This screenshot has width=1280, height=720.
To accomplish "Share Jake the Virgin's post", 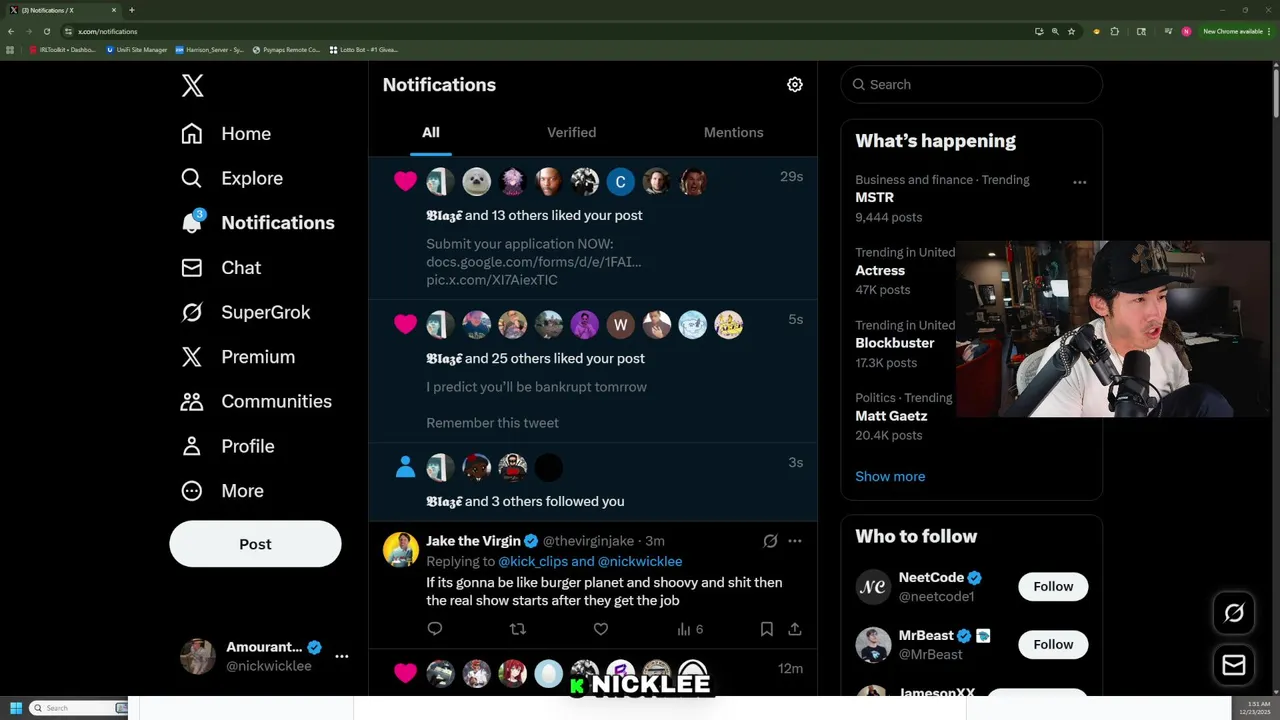I will (x=795, y=629).
